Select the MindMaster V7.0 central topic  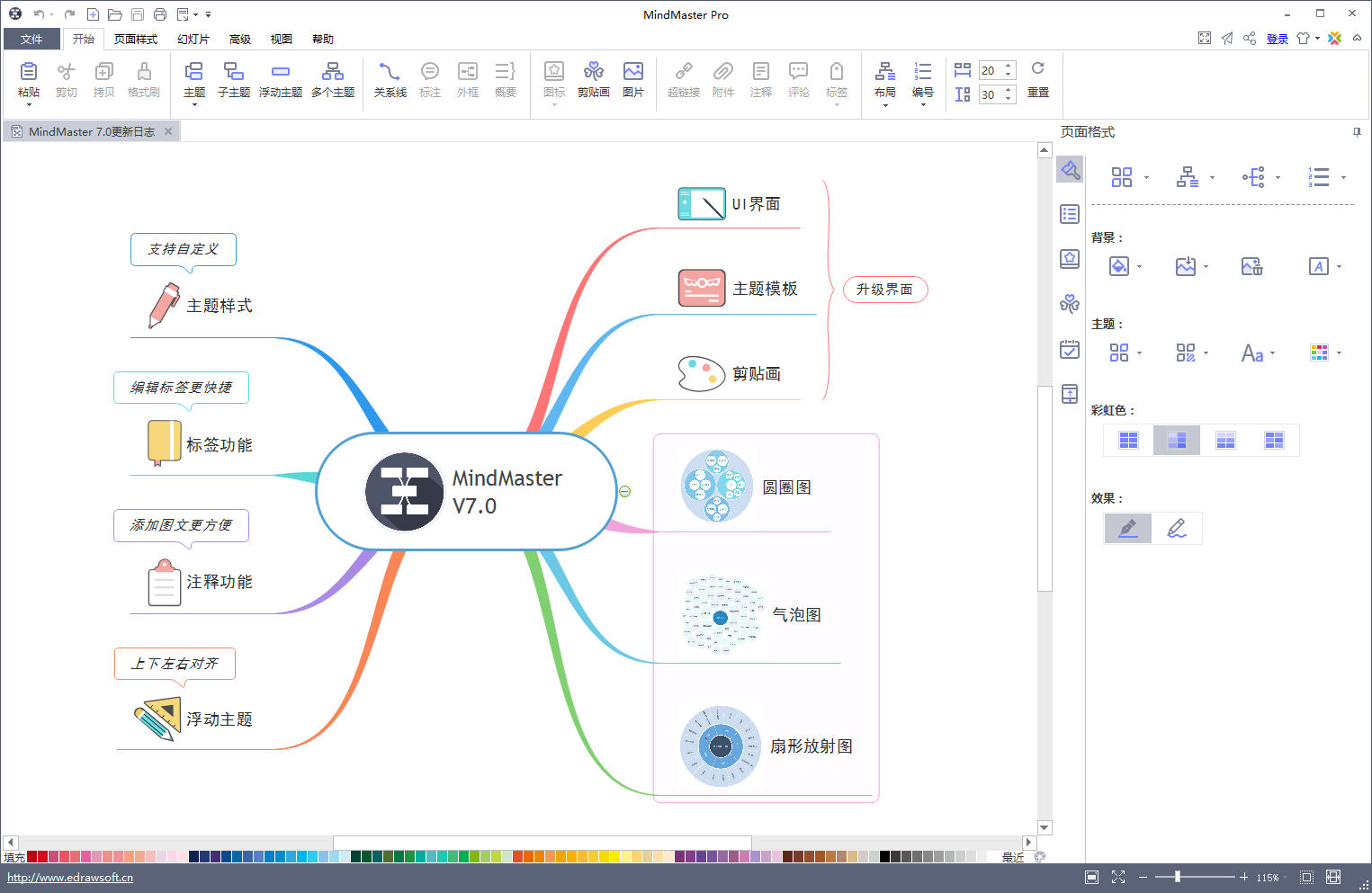click(466, 491)
